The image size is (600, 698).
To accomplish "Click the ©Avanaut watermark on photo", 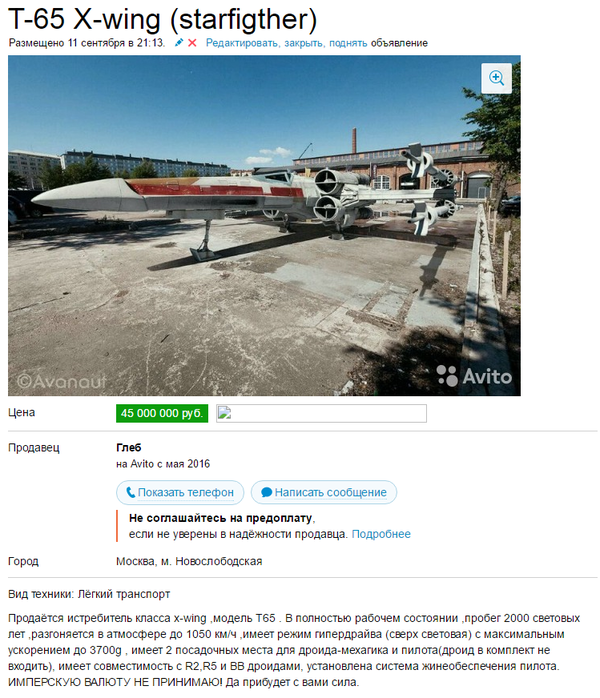I will pyautogui.click(x=61, y=381).
